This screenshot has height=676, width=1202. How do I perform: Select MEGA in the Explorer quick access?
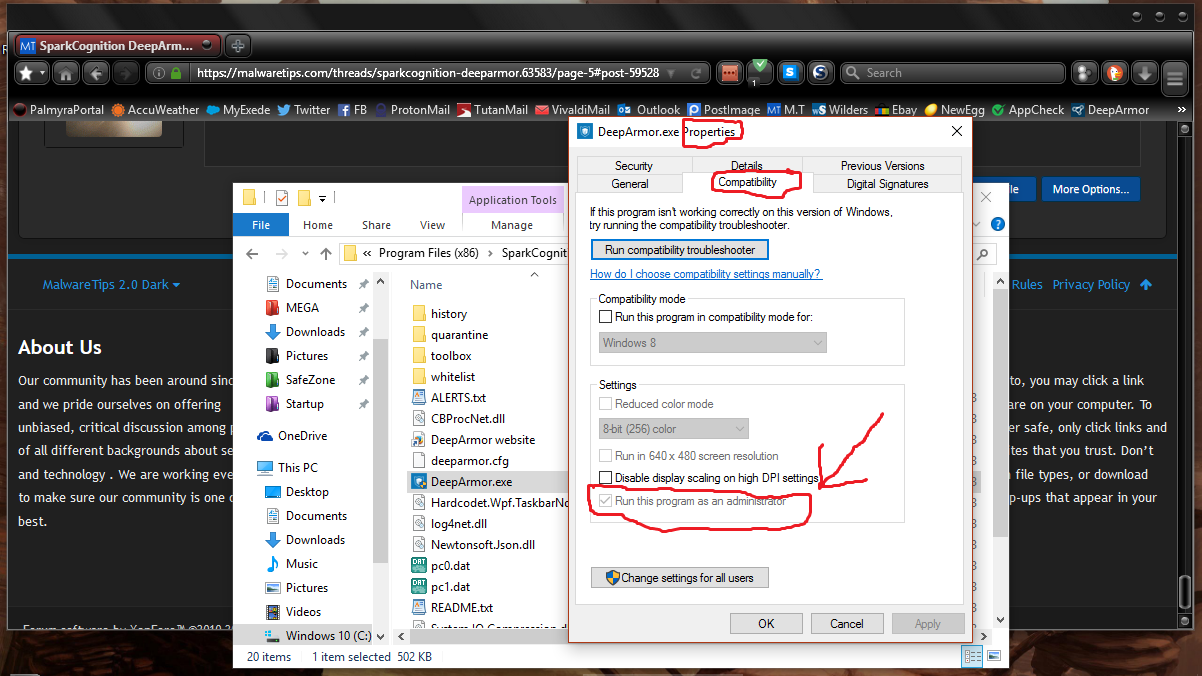(302, 308)
